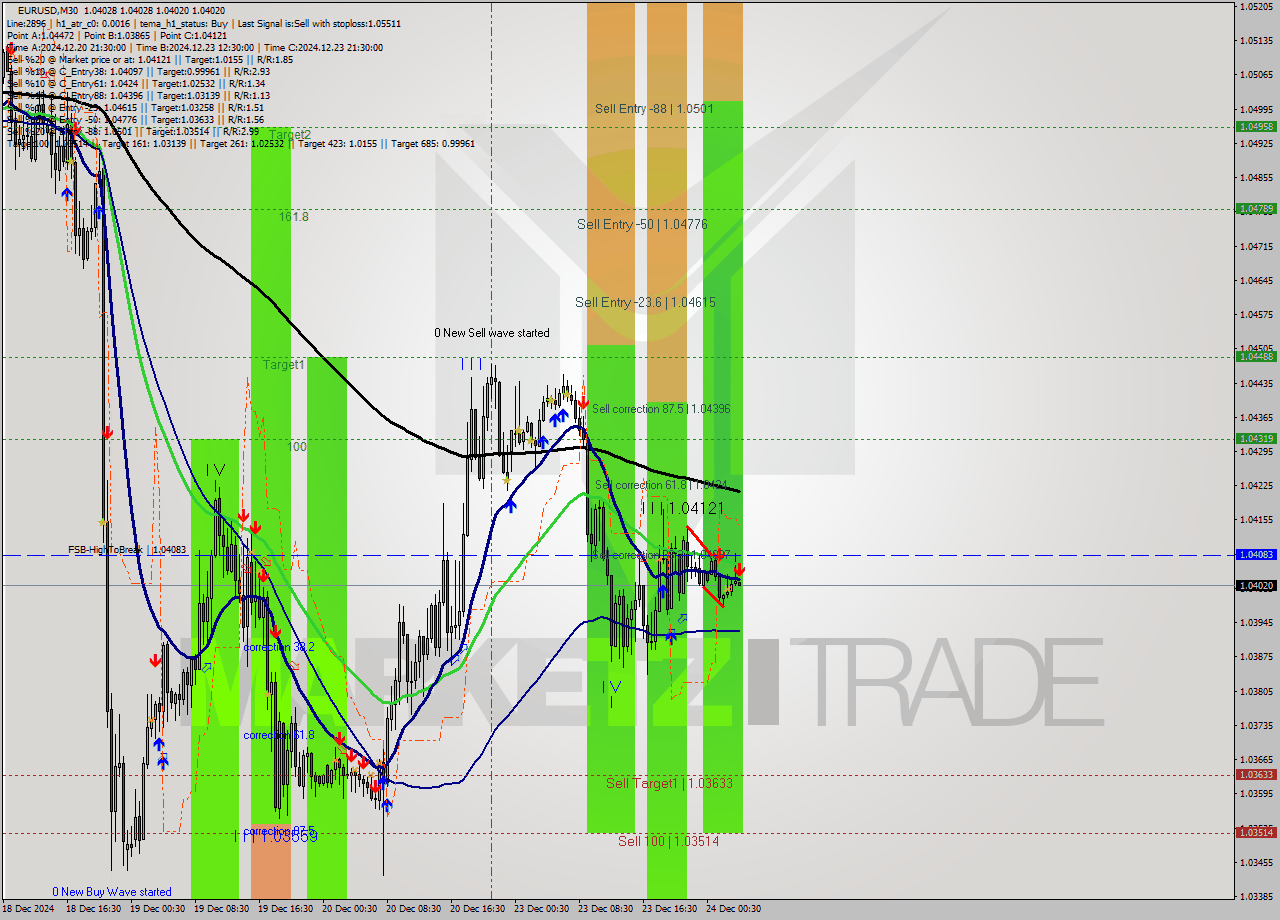Click the '23 Dec 08:30' time axis label
The width and height of the screenshot is (1280, 920).
605,909
